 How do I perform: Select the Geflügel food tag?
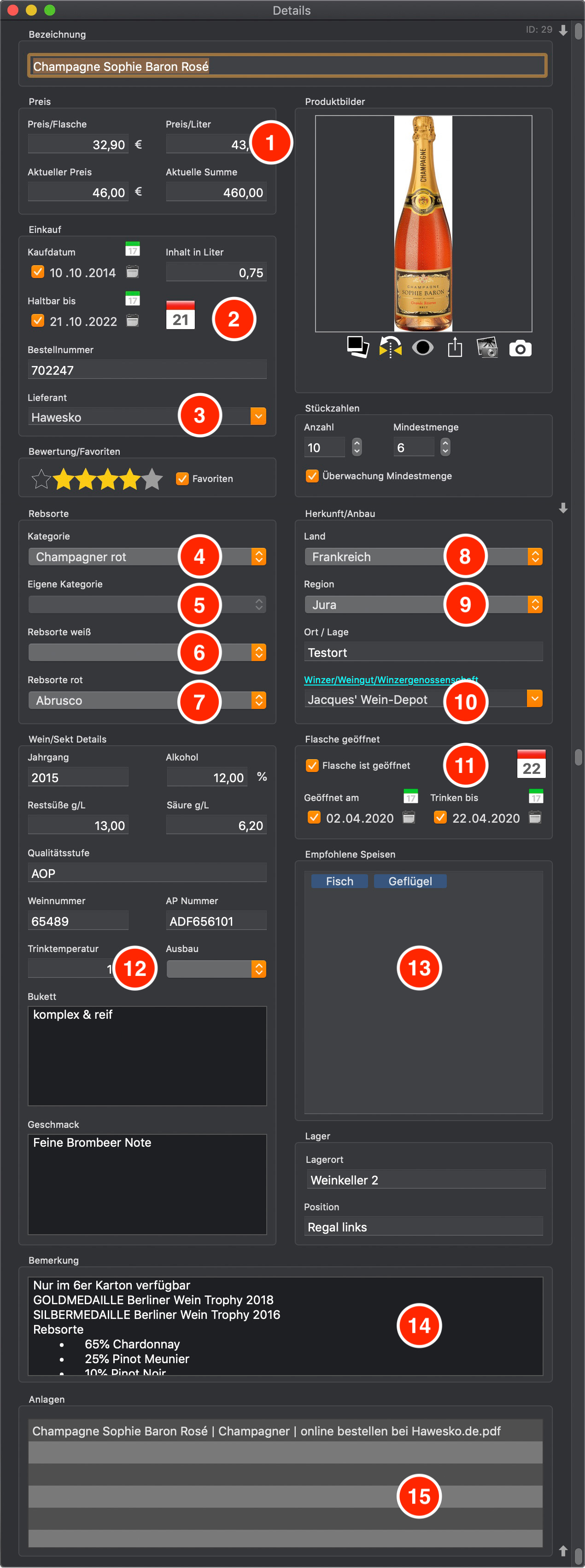[410, 881]
